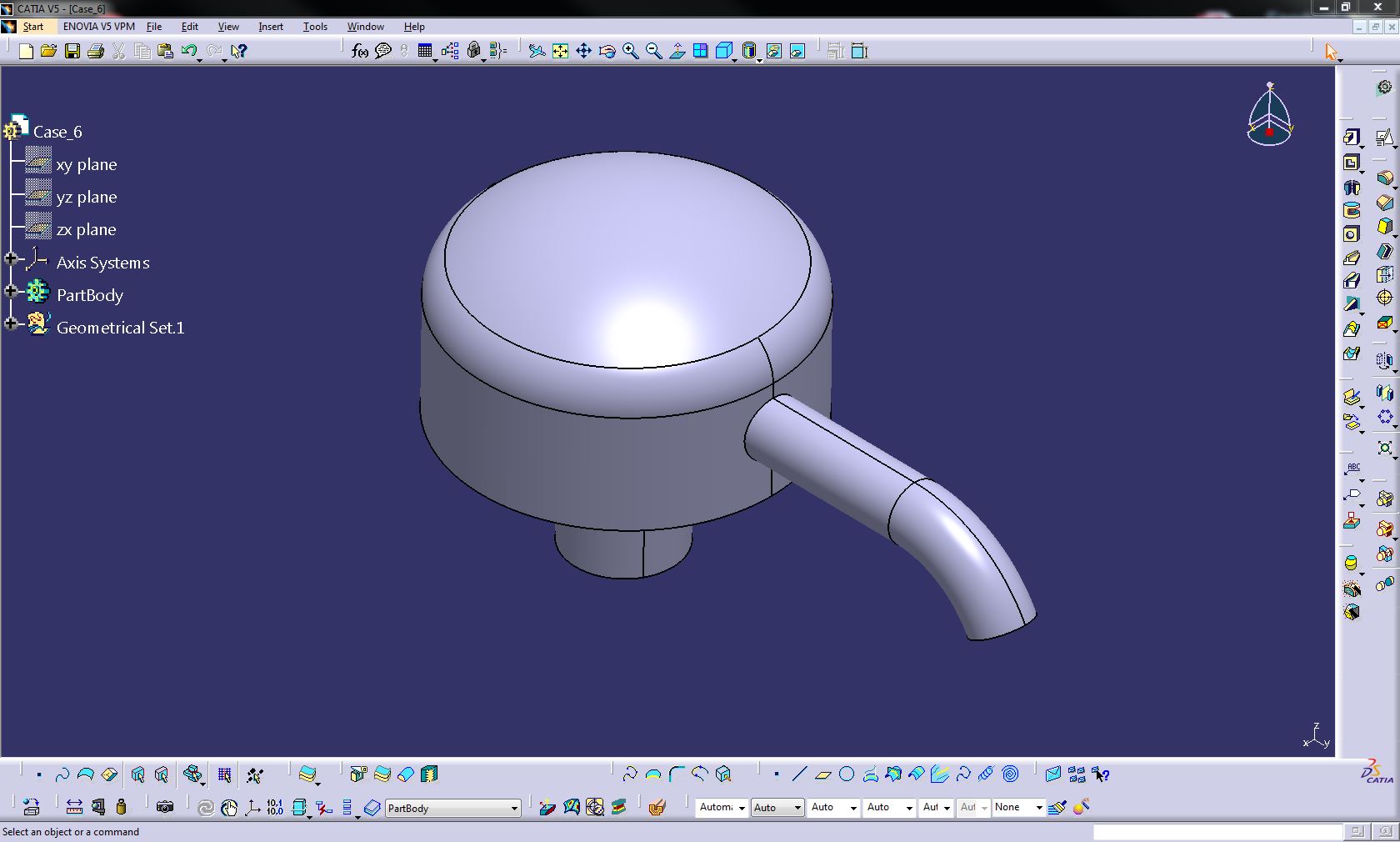Open the ENOVIA V5 VPM menu
The width and height of the screenshot is (1400, 842).
click(x=99, y=27)
